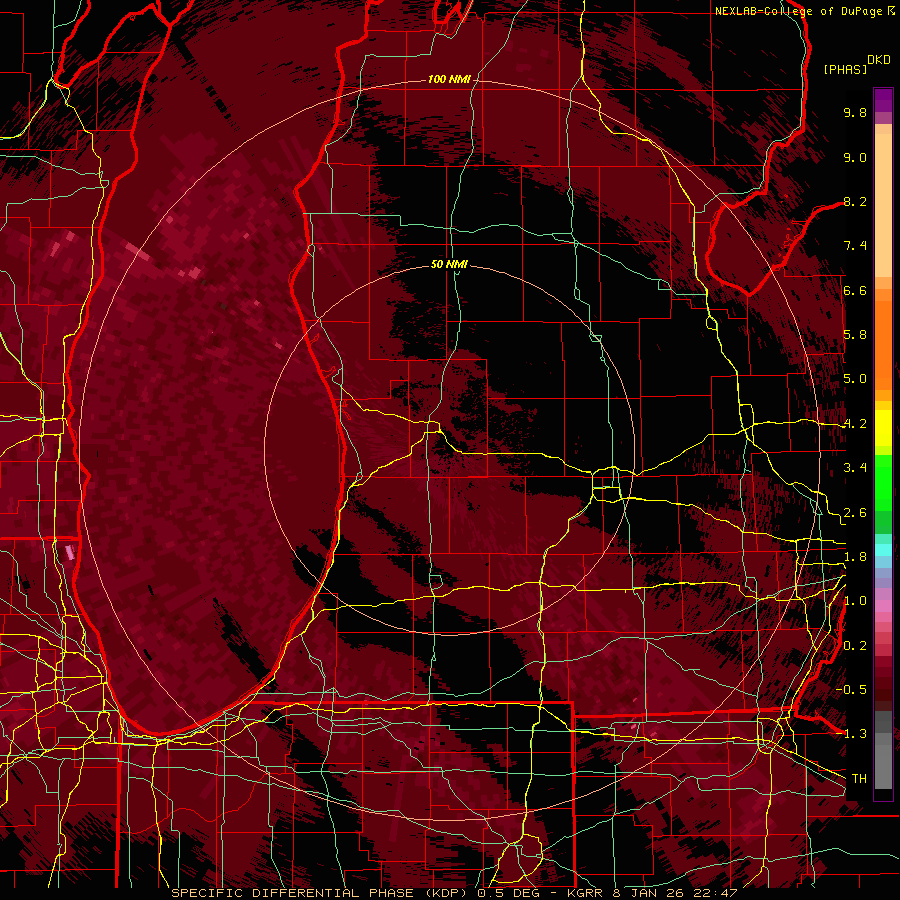Click the KGRR station identifier in the caption
Viewport: 900px width, 900px height.
585,893
